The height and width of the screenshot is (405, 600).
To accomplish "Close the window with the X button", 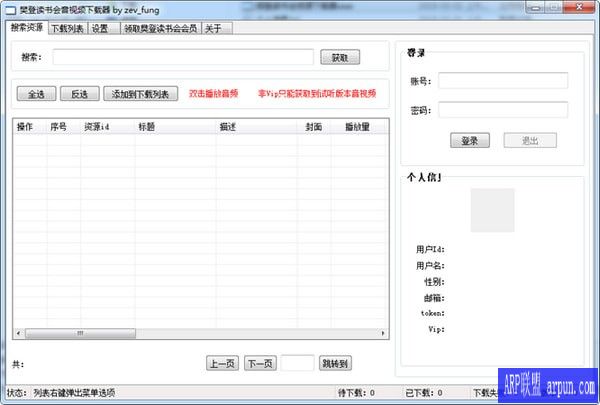I will pos(579,7).
